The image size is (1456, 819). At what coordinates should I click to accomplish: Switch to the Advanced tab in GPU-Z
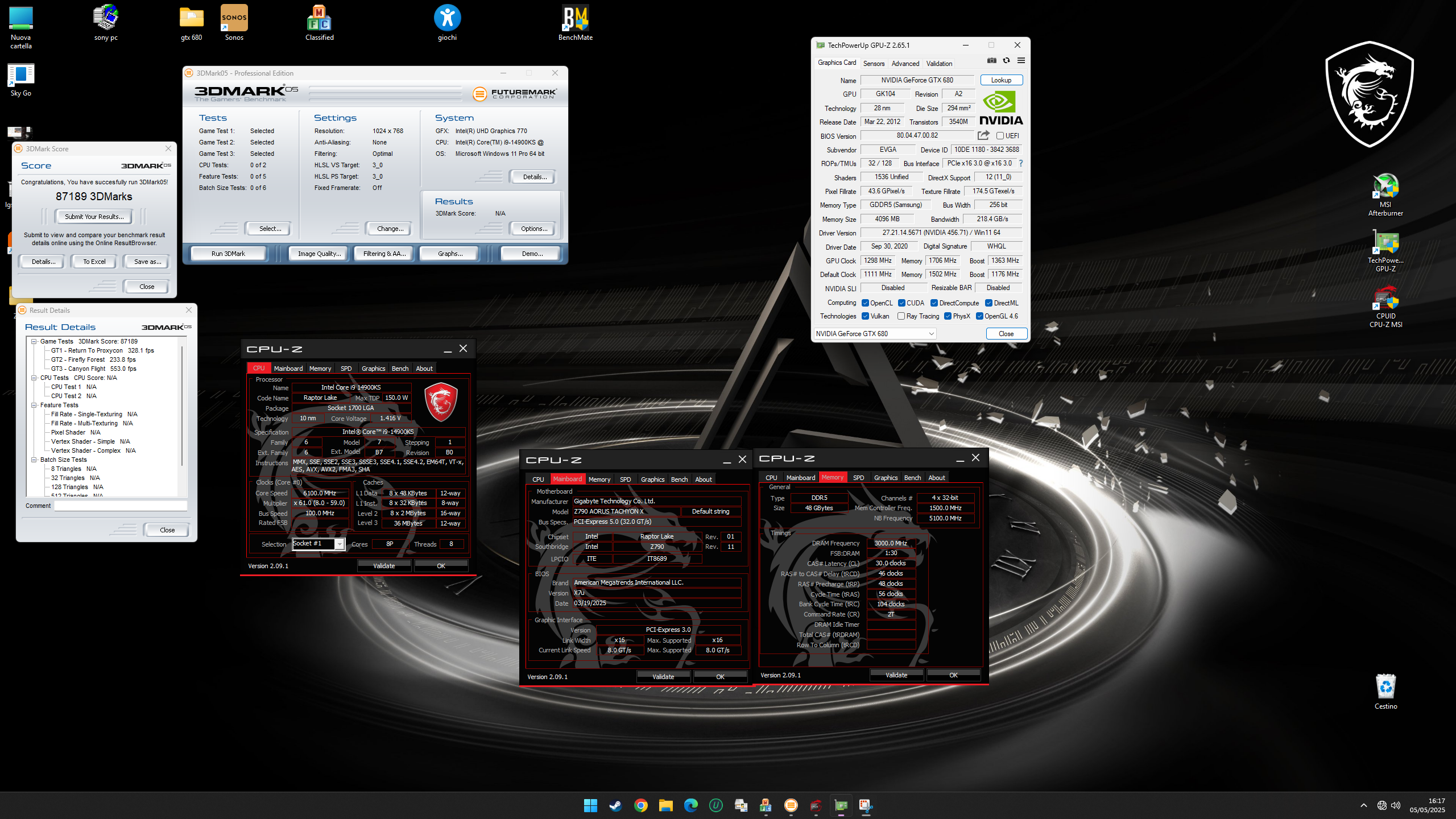pos(905,64)
